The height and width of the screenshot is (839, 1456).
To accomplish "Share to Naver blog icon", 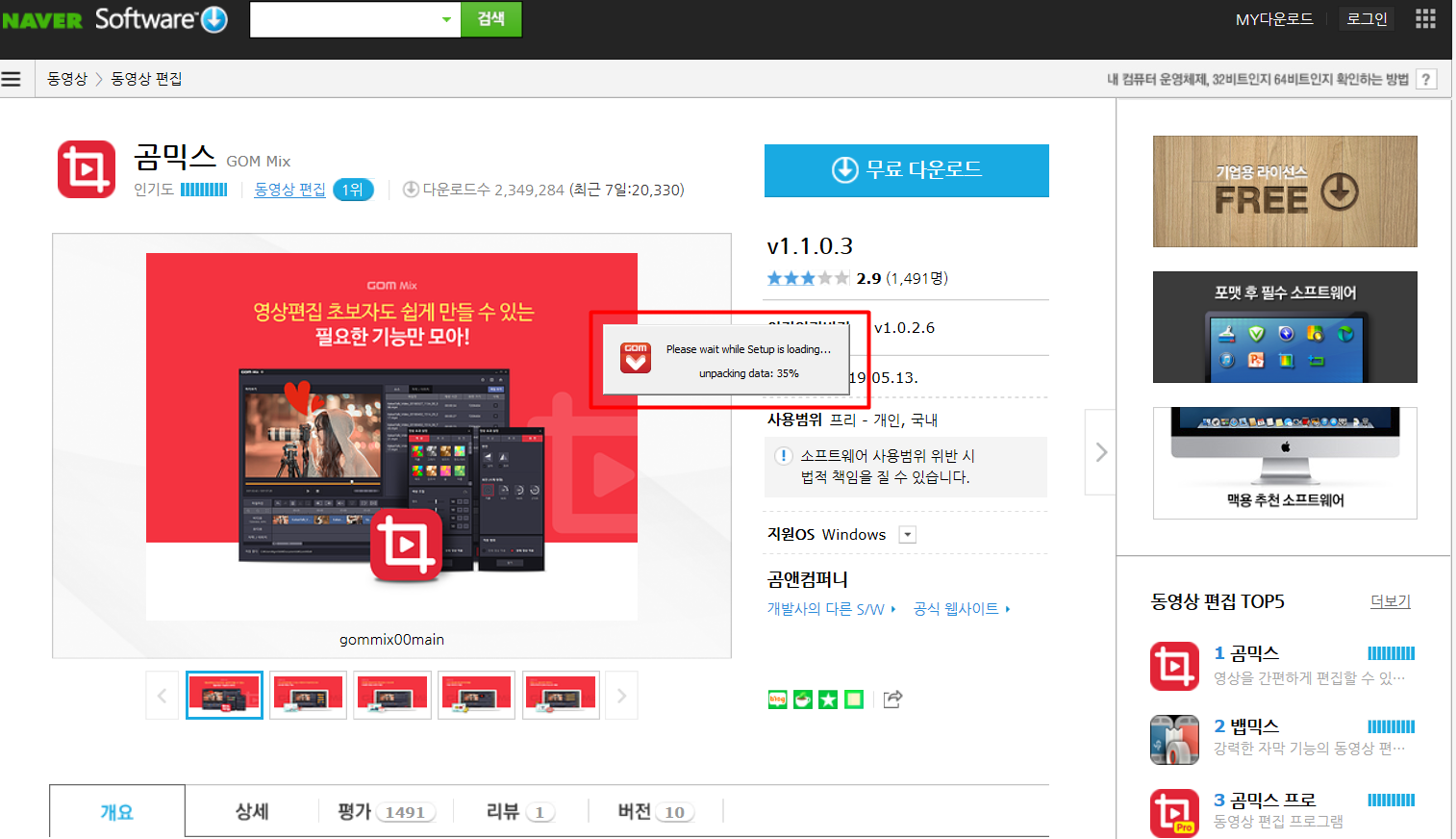I will coord(777,699).
